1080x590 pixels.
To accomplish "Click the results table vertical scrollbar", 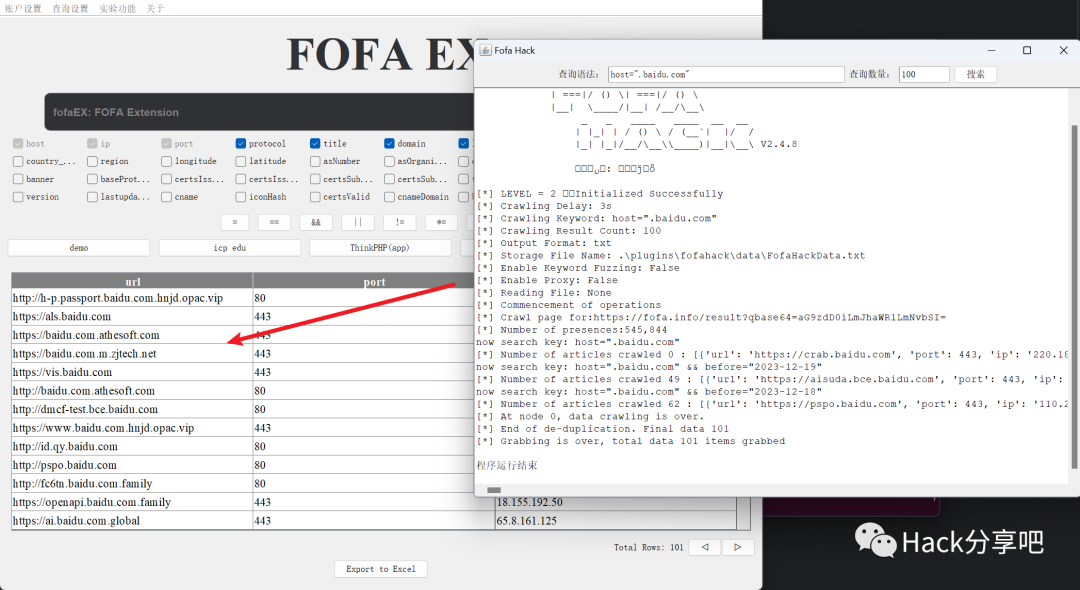I will pyautogui.click(x=743, y=513).
